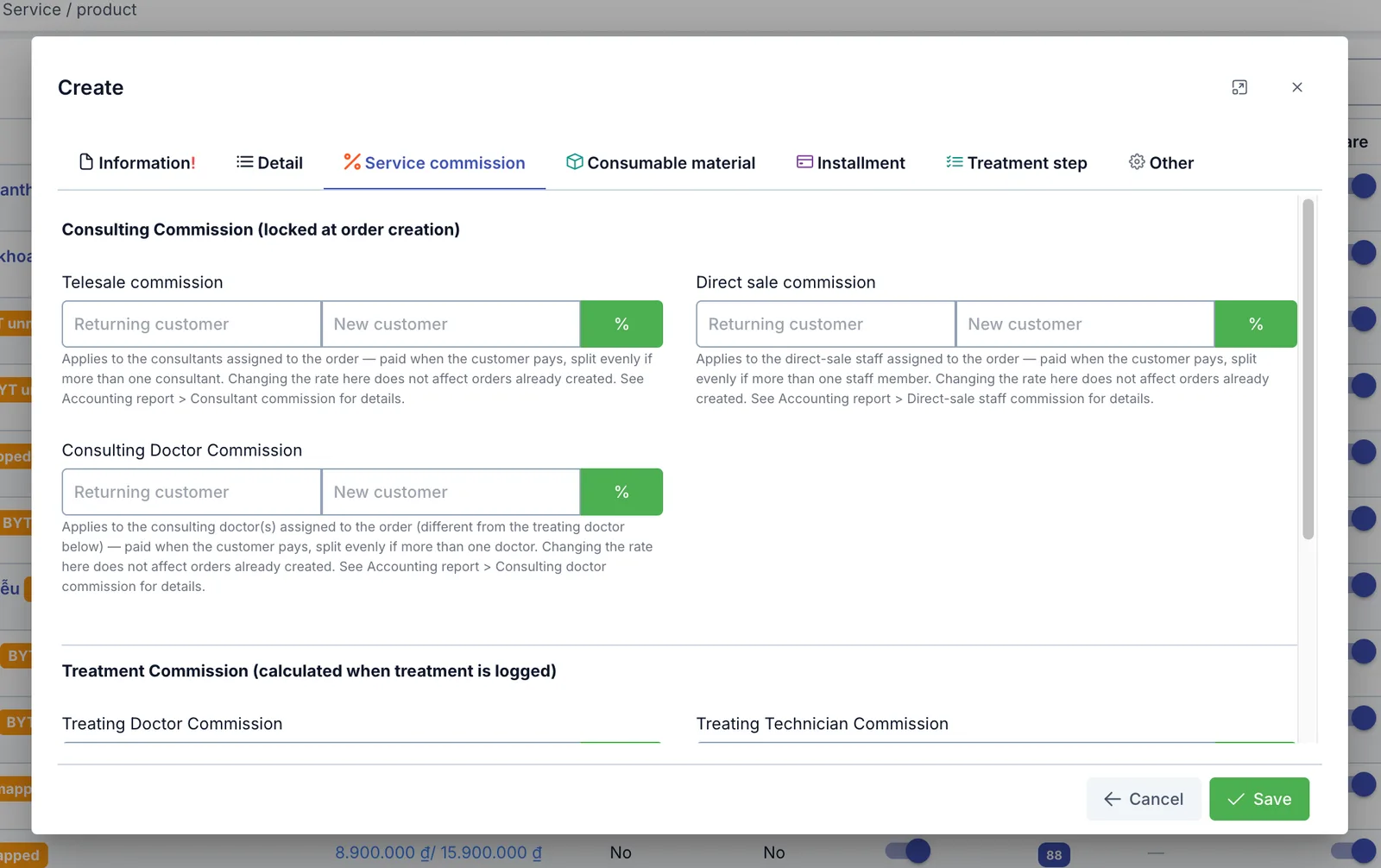
Task: Click Direct sale Returning customer field
Action: pos(826,324)
